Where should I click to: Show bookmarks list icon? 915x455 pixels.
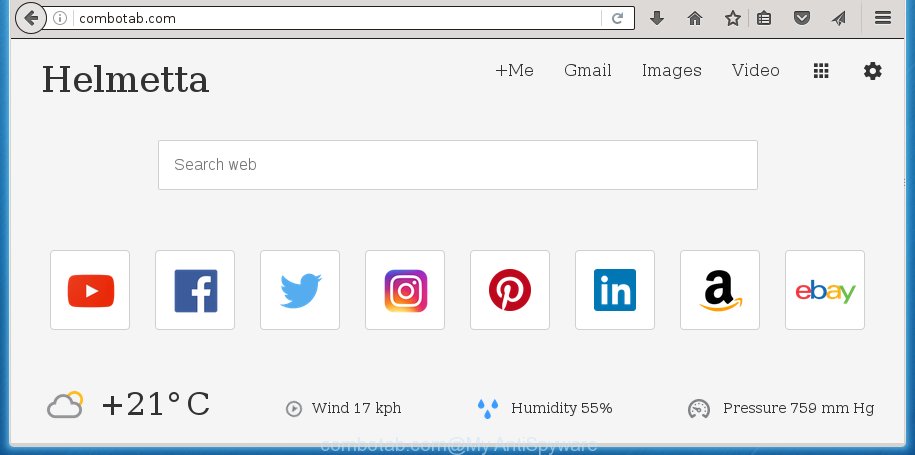coord(764,18)
